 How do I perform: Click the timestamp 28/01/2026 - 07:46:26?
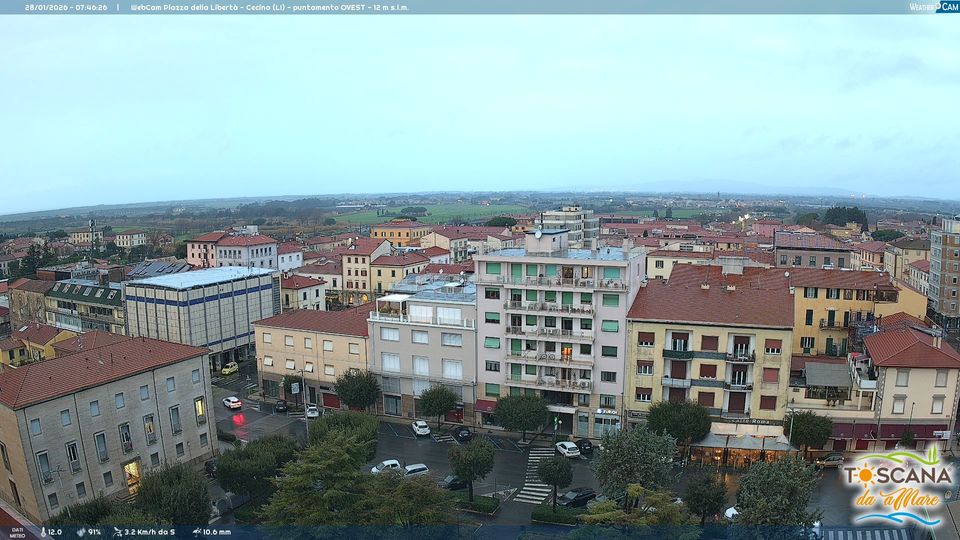[x=66, y=7]
